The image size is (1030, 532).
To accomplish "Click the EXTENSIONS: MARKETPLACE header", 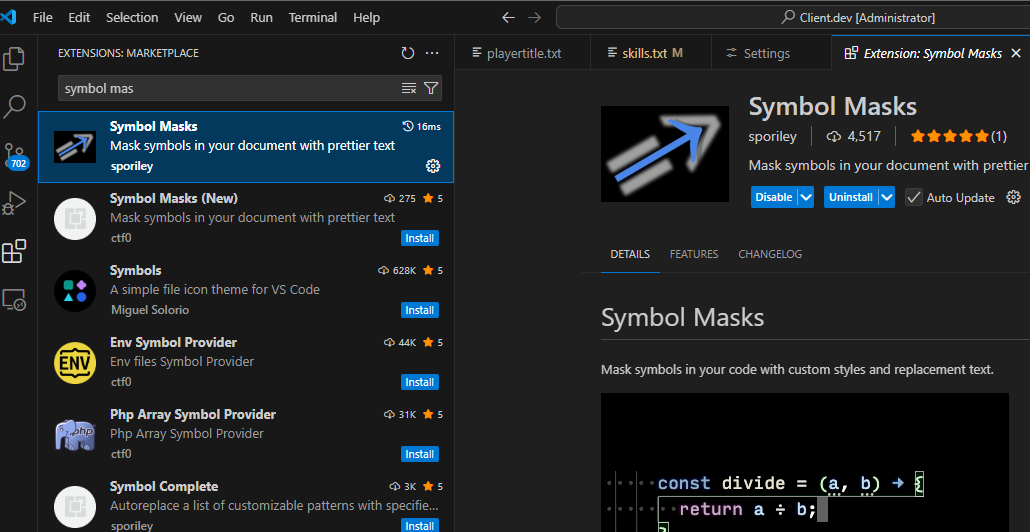I will [128, 53].
